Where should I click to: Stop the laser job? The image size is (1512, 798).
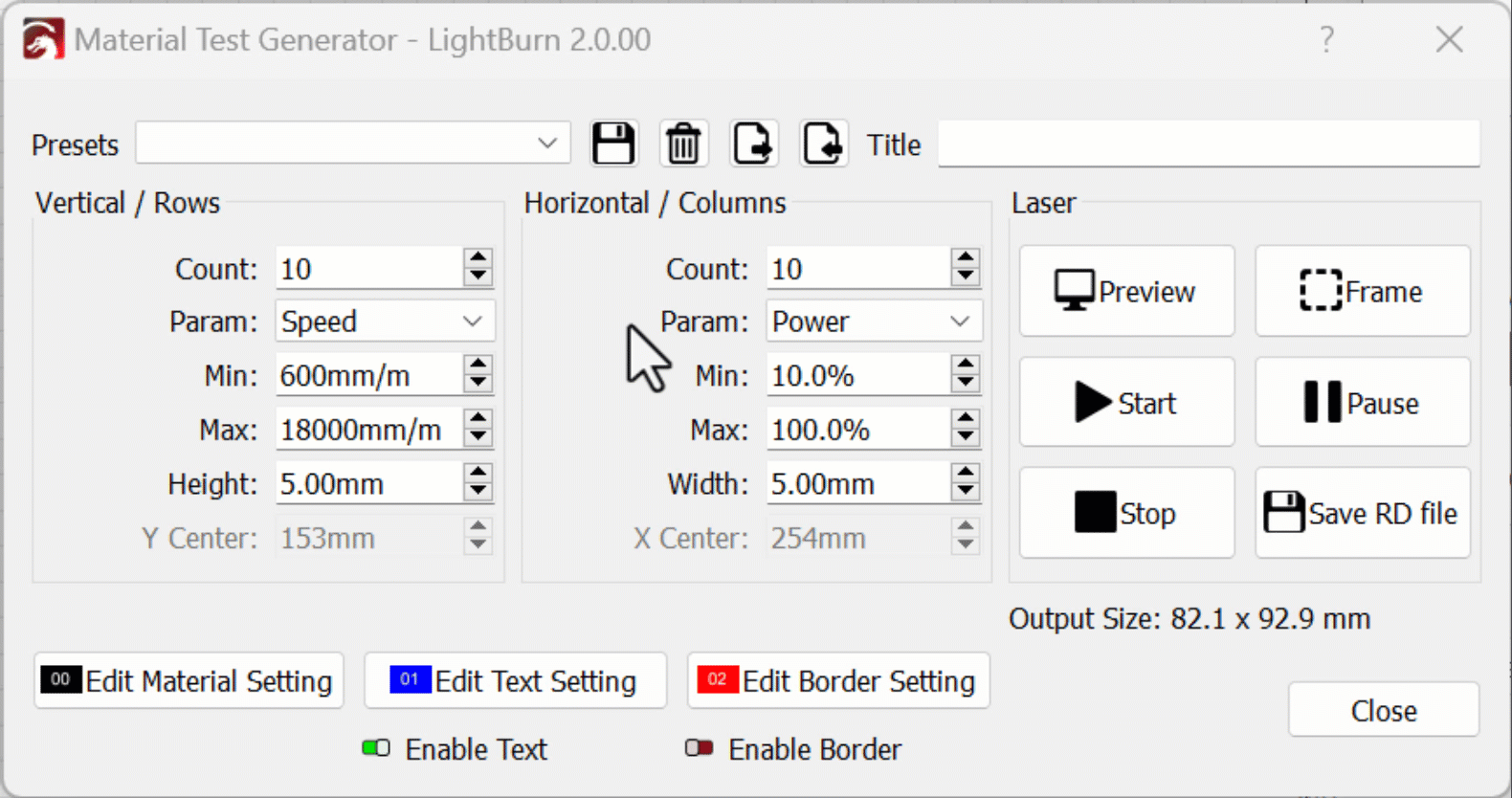click(1126, 514)
